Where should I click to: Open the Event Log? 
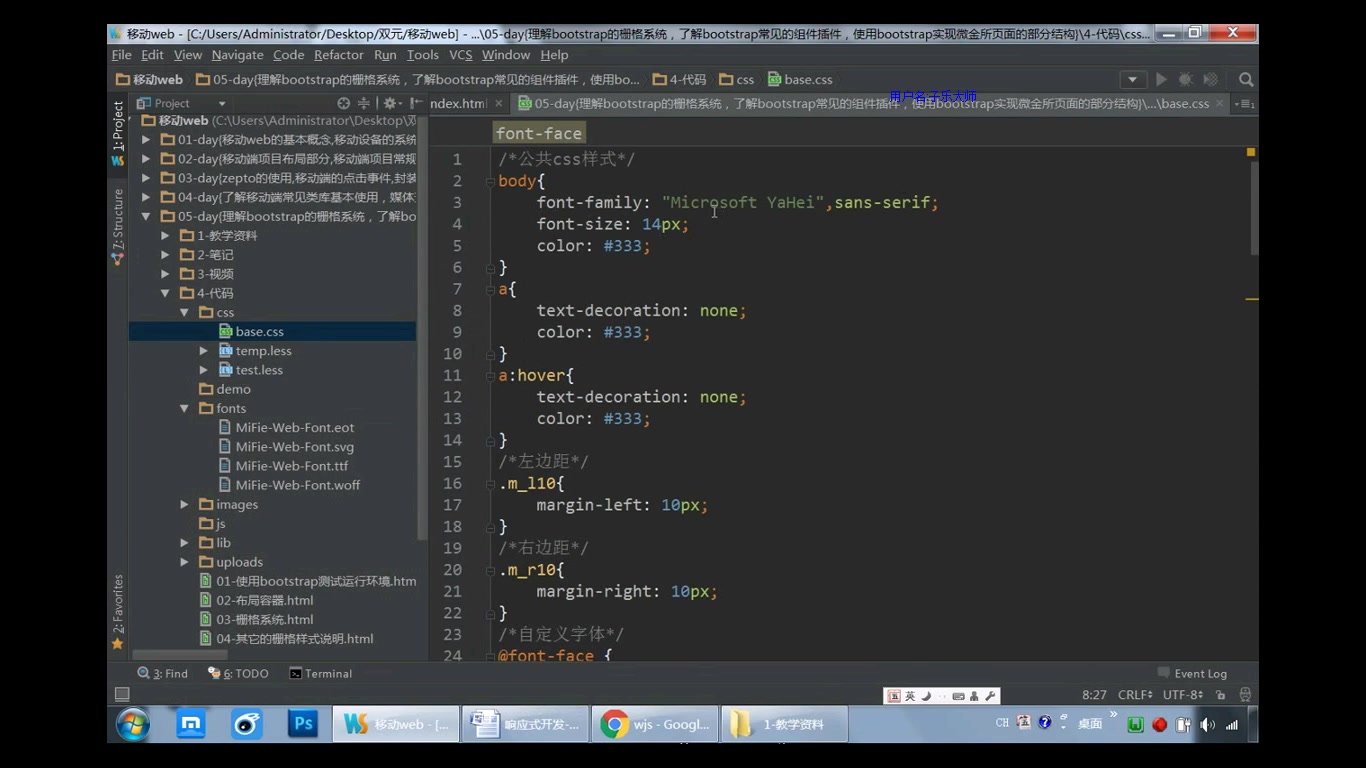(1192, 674)
